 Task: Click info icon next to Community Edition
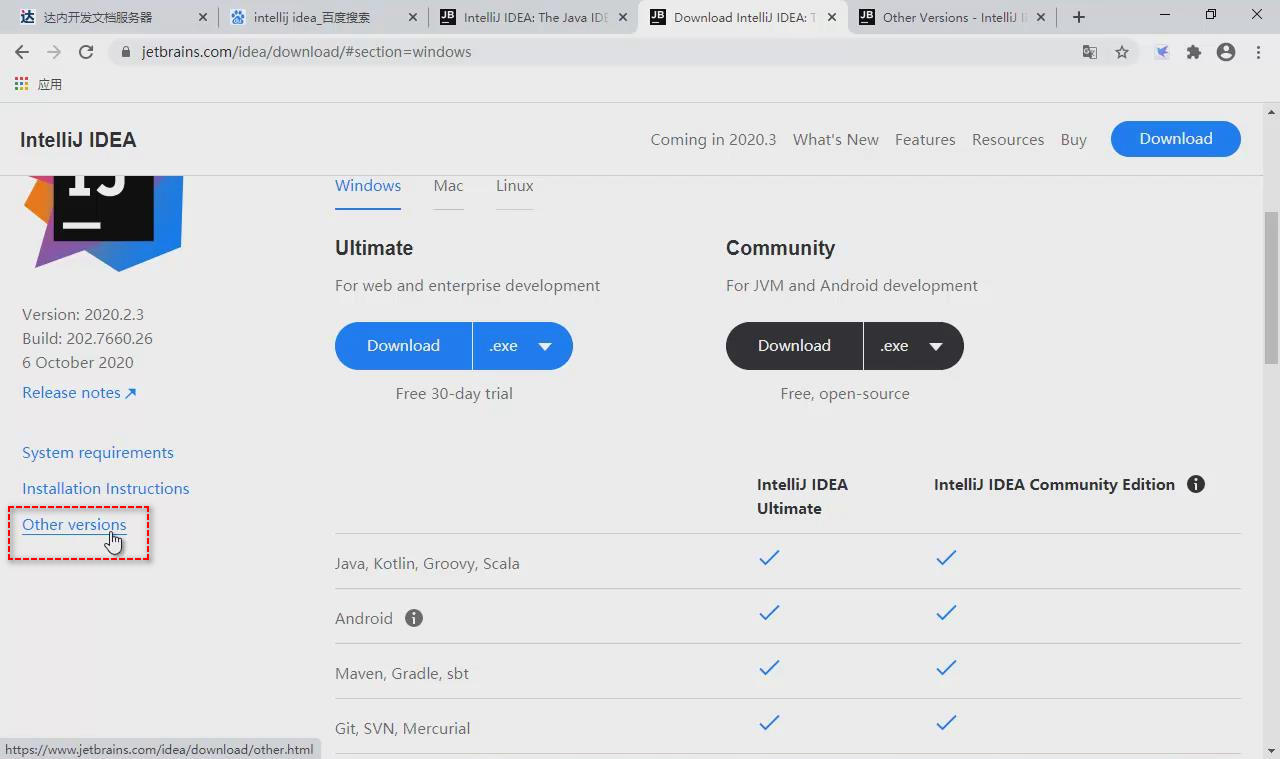[1196, 484]
